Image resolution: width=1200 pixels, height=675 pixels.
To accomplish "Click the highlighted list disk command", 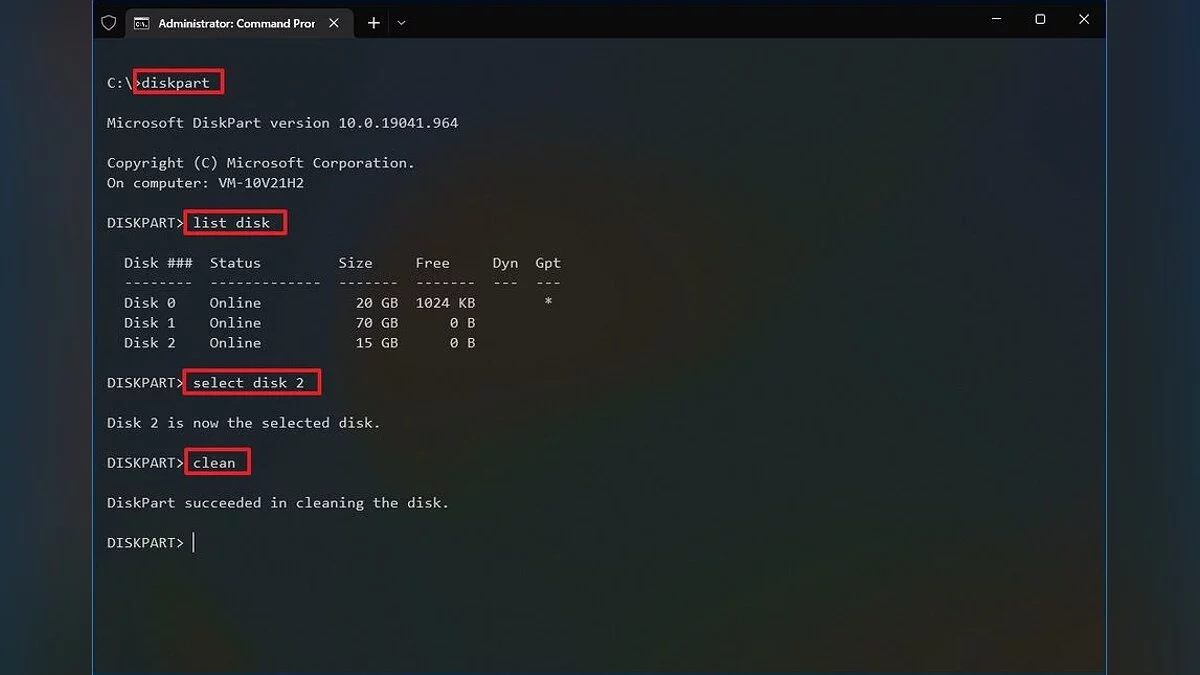I will click(235, 223).
